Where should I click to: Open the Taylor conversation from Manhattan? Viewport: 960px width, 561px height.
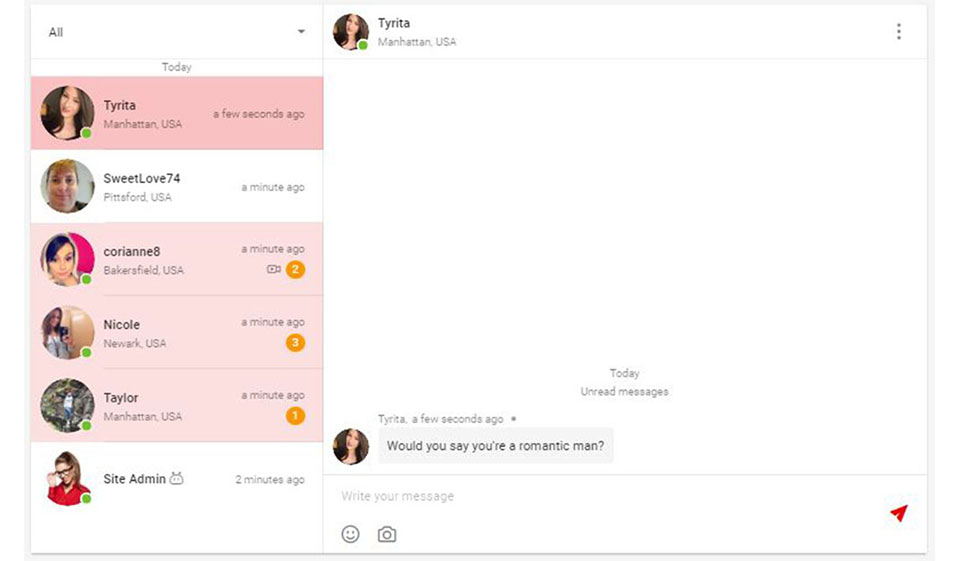click(170, 406)
